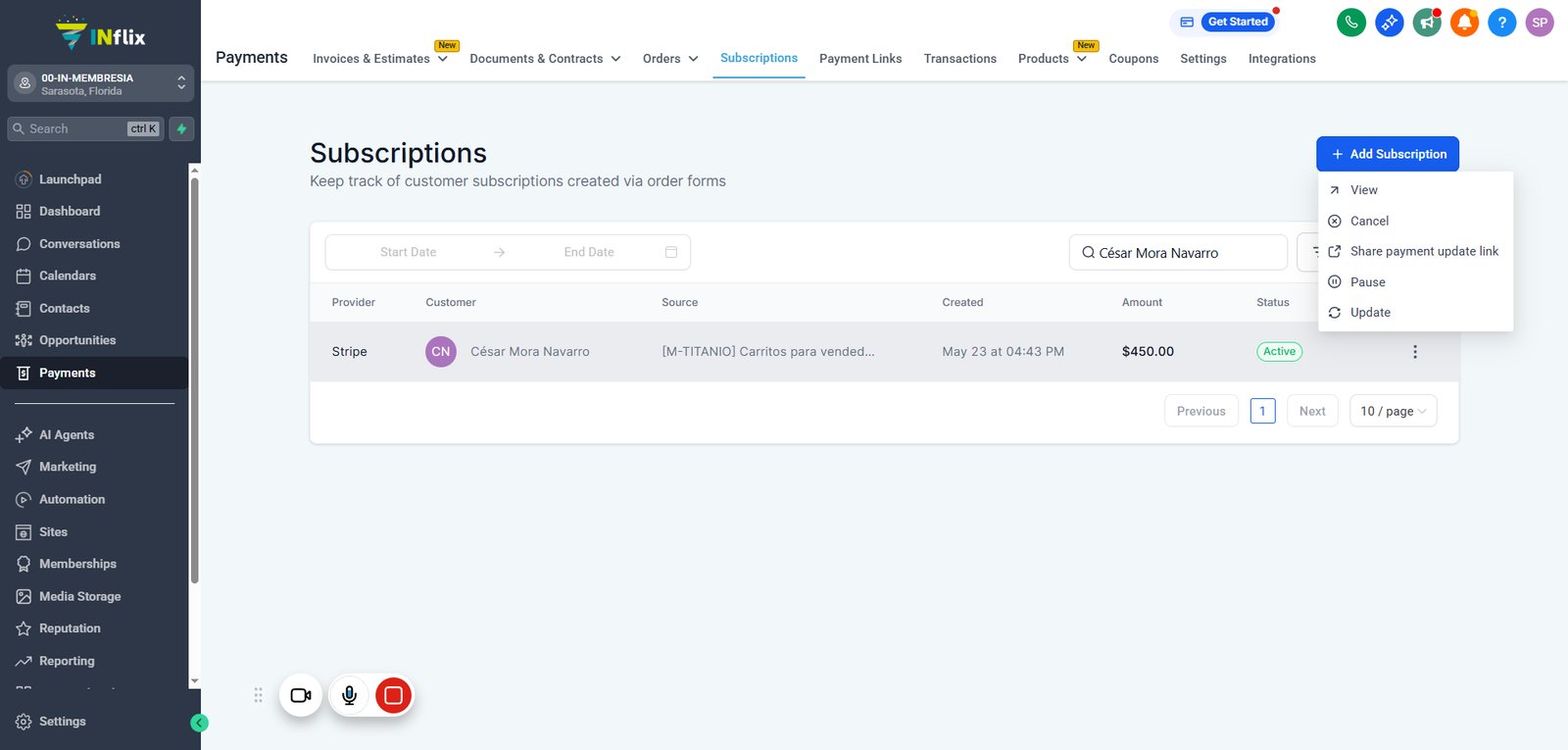The width and height of the screenshot is (1568, 750).
Task: Collapse the sidebar with green arrow
Action: point(199,723)
